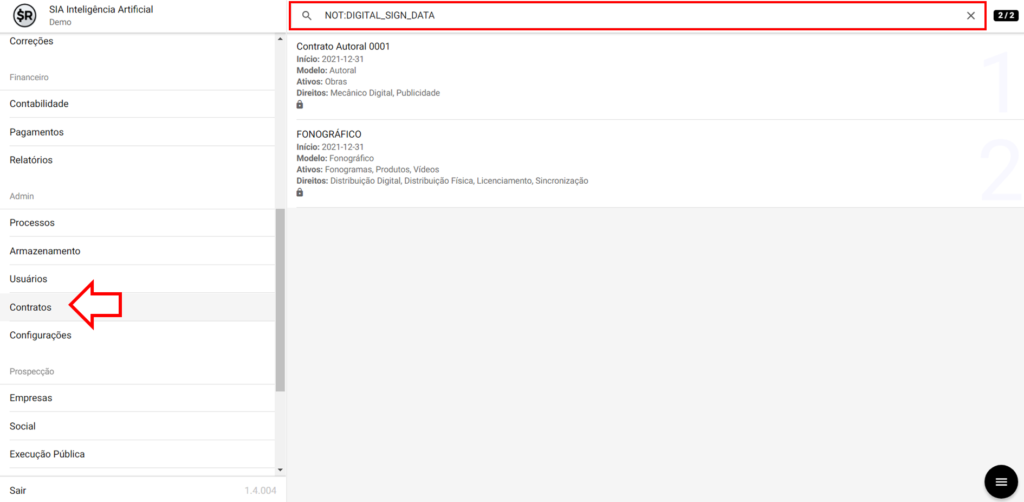Open Relatórios in the sidebar
Image resolution: width=1024 pixels, height=502 pixels.
click(x=31, y=160)
